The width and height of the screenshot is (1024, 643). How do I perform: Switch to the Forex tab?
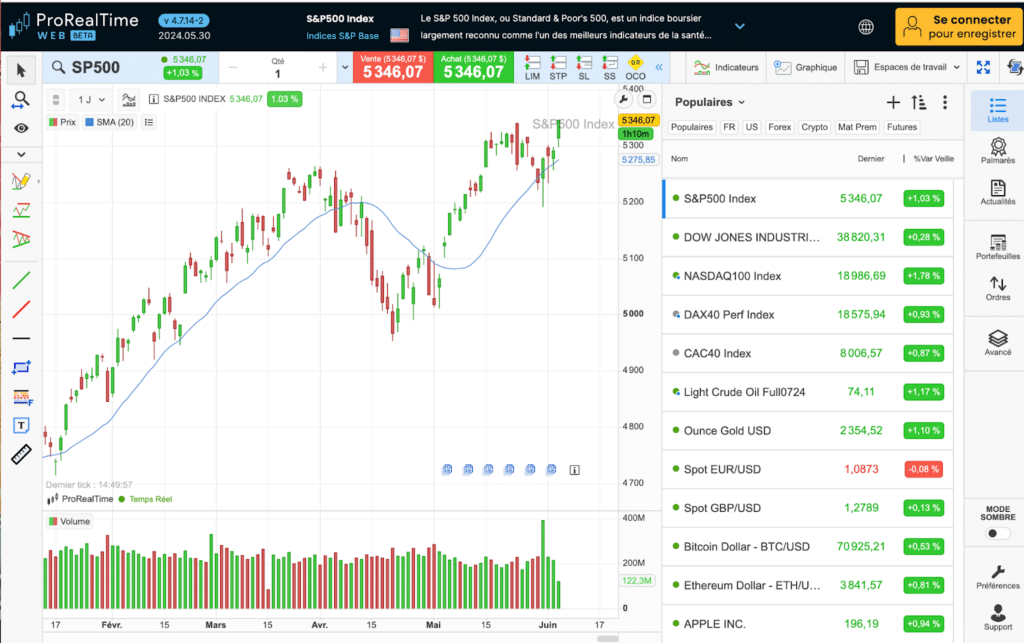pos(779,127)
